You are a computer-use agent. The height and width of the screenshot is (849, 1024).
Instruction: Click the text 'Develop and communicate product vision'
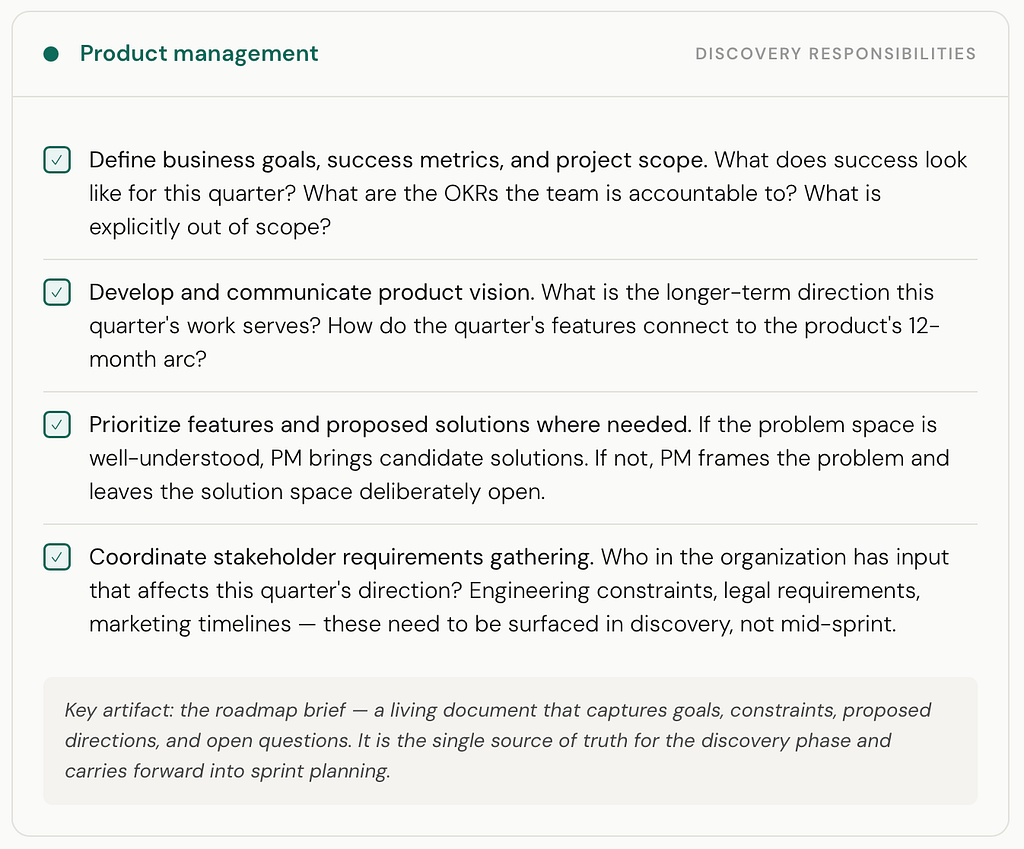click(x=312, y=292)
